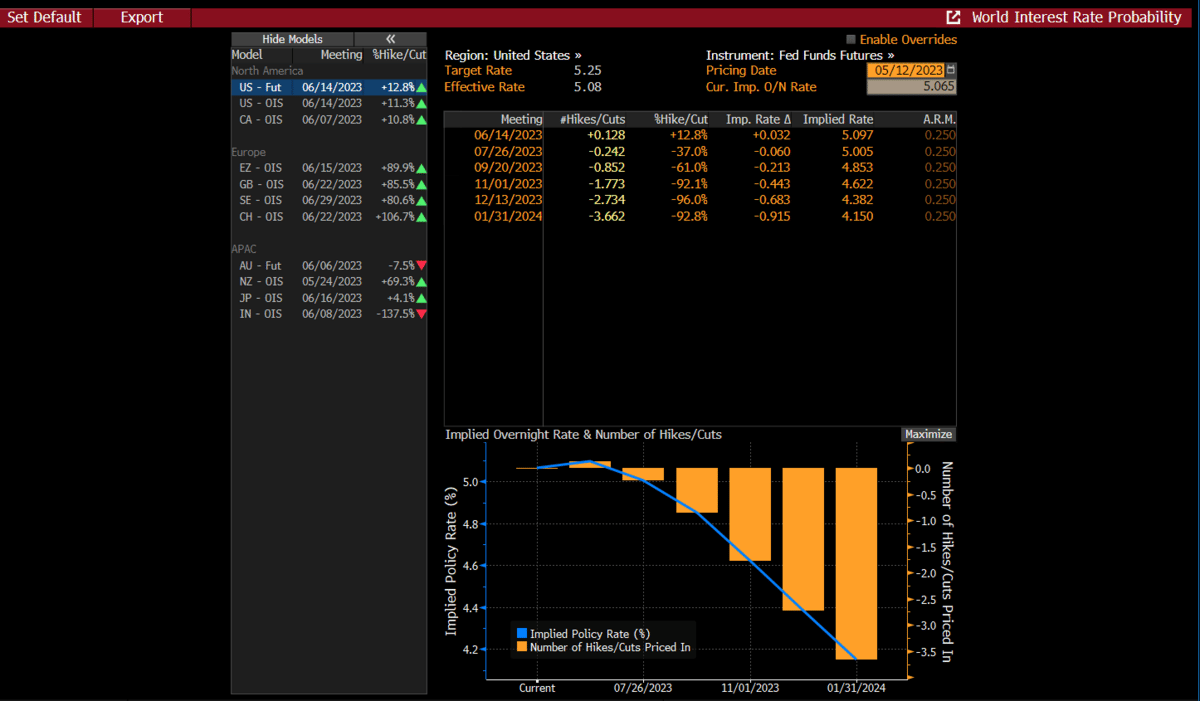
Task: Click the orange bar for 01/31/2024 in chart
Action: point(856,563)
